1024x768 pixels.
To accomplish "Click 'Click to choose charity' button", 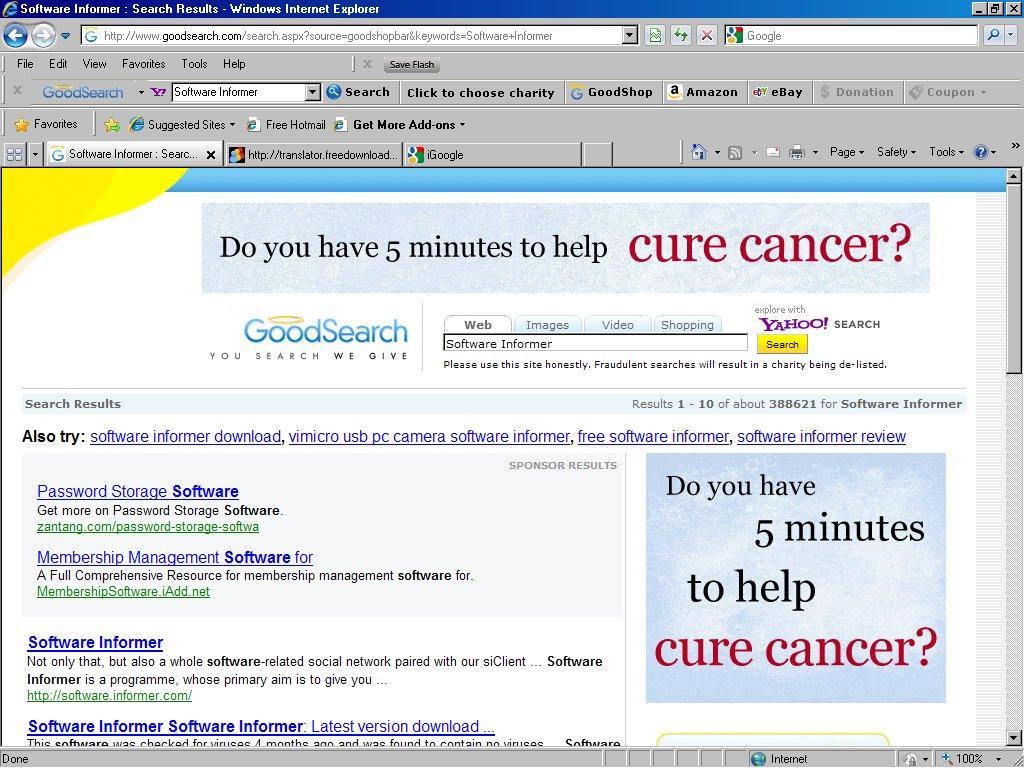I will tap(481, 93).
